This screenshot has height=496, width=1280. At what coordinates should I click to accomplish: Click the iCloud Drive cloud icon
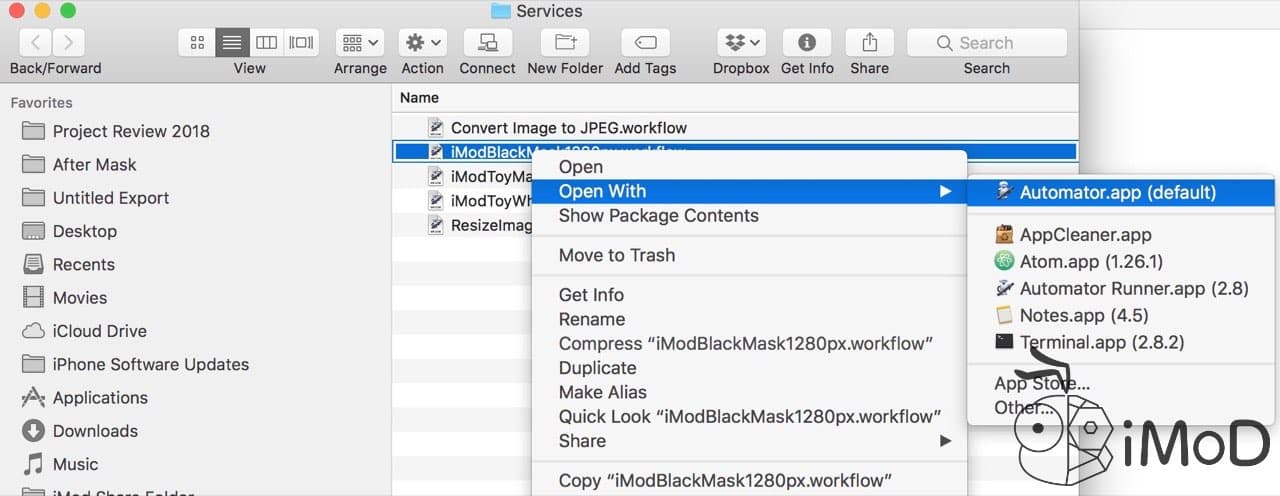point(33,331)
